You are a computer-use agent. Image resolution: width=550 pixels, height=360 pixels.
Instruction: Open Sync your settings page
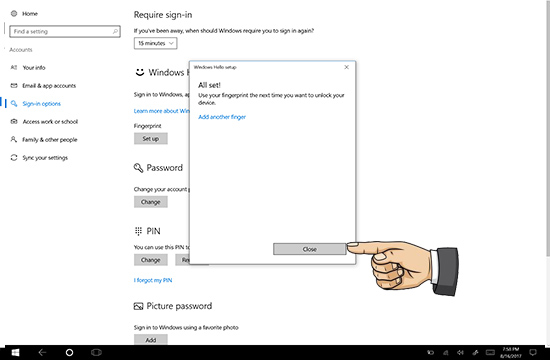pos(45,158)
